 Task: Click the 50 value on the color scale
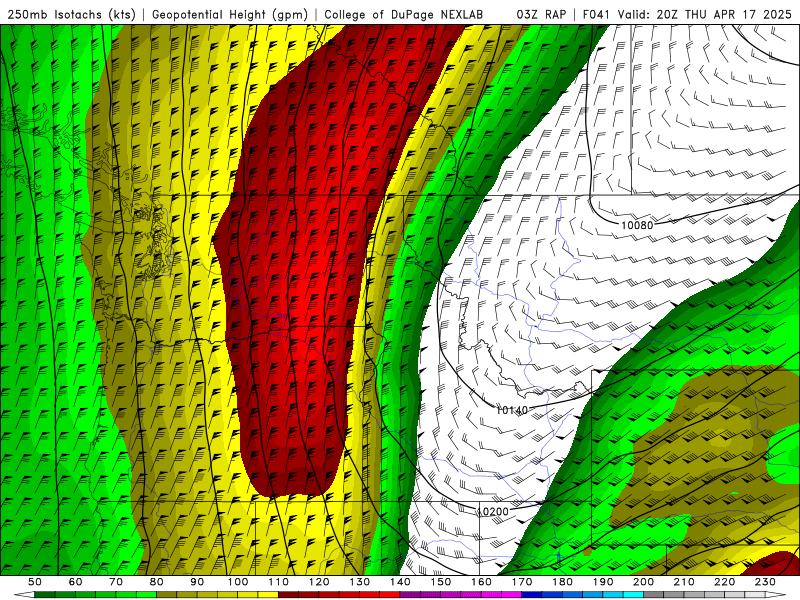coord(35,582)
